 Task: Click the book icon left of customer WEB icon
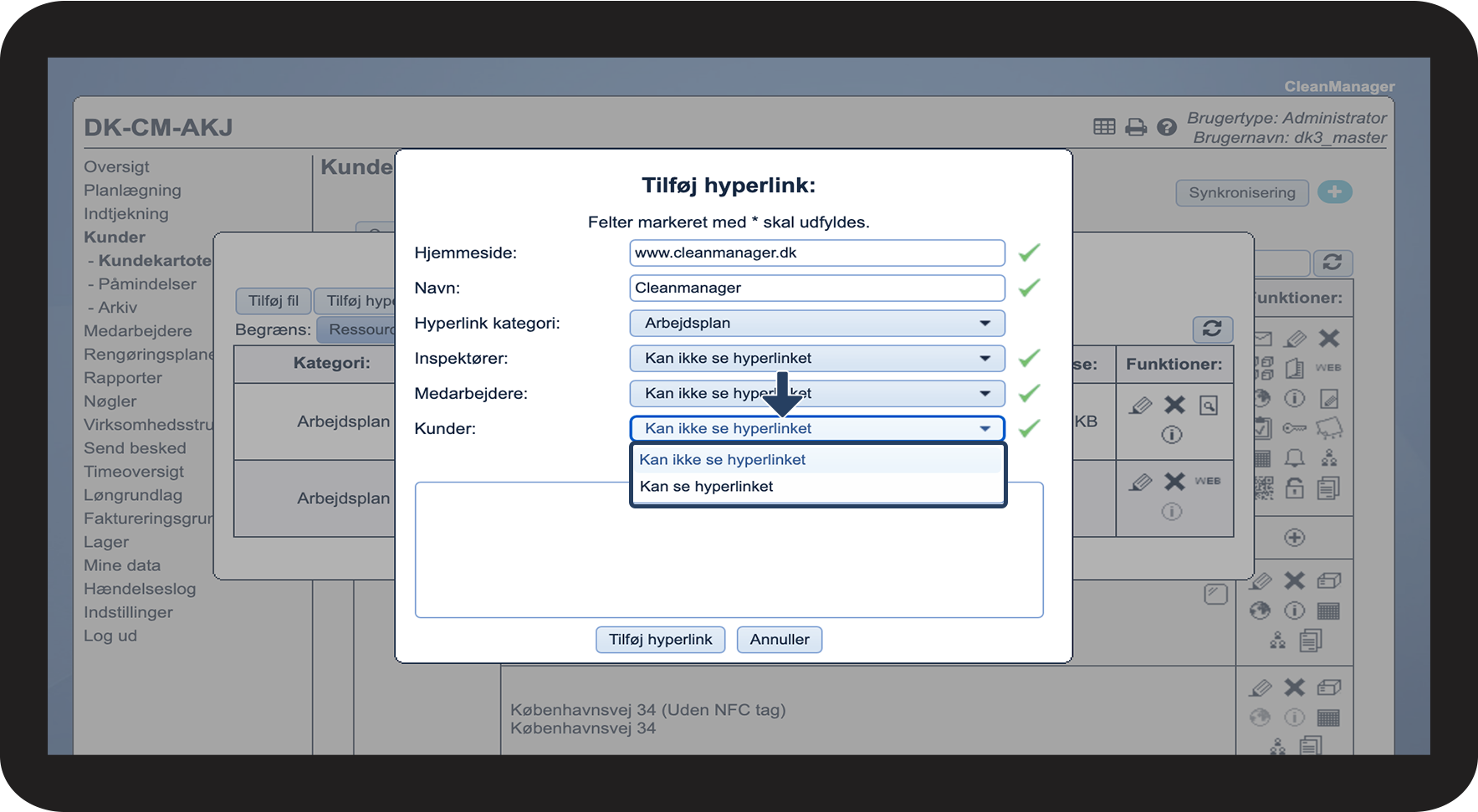(x=1294, y=368)
